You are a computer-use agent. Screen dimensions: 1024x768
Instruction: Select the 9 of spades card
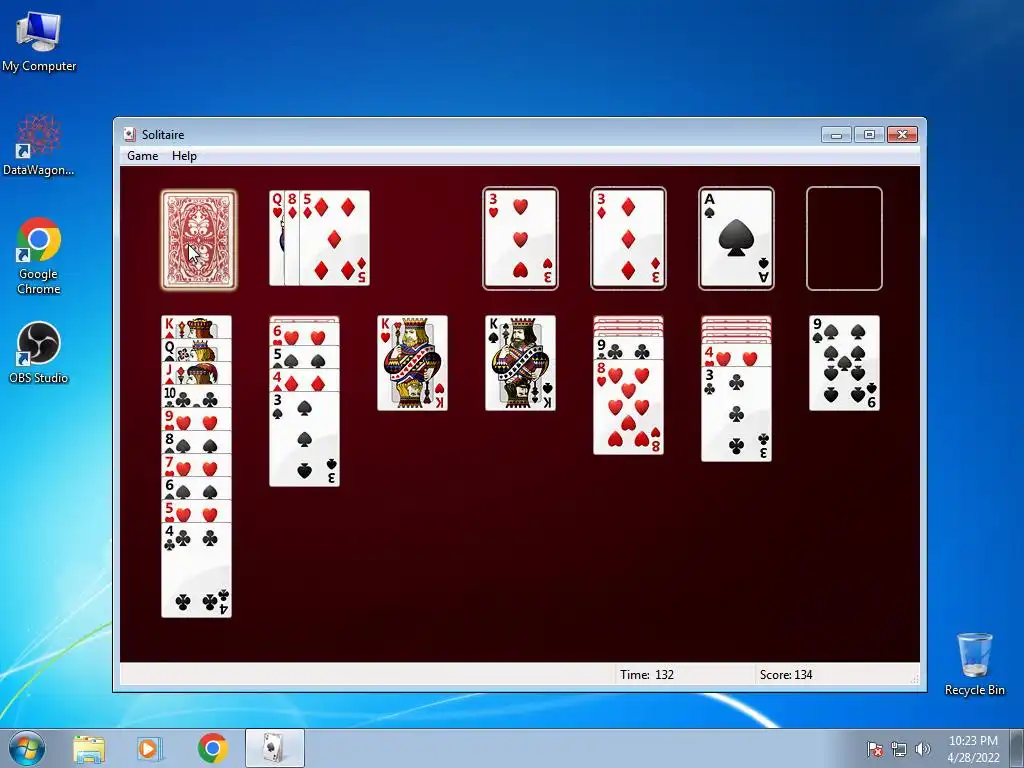tap(844, 363)
